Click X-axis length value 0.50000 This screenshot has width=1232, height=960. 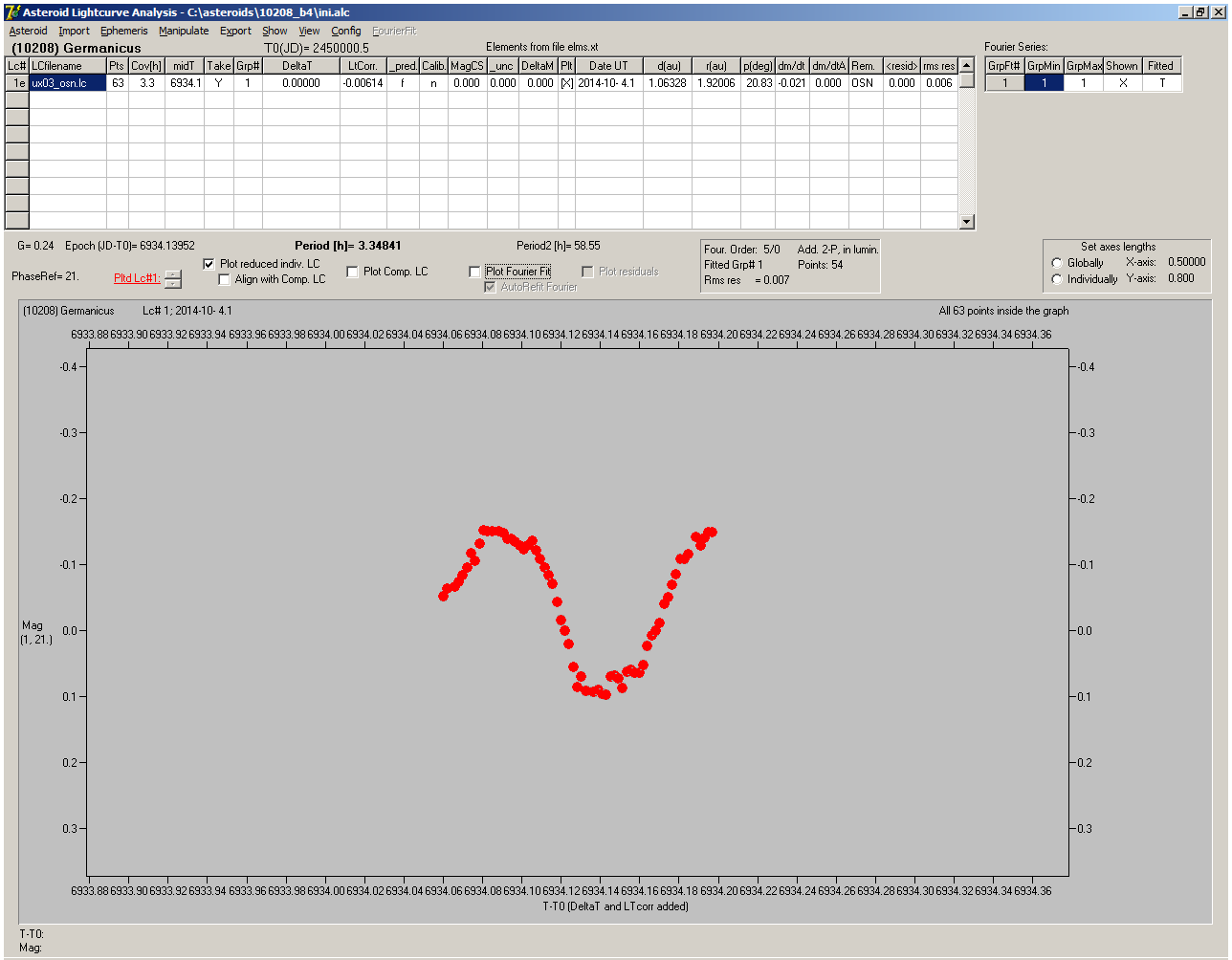click(1187, 262)
